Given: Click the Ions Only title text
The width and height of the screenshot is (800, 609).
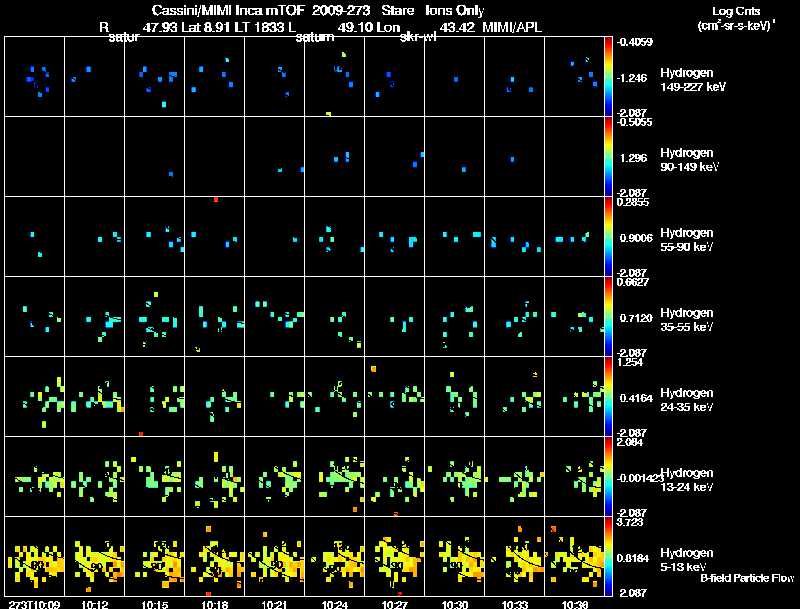Looking at the screenshot, I should 454,10.
